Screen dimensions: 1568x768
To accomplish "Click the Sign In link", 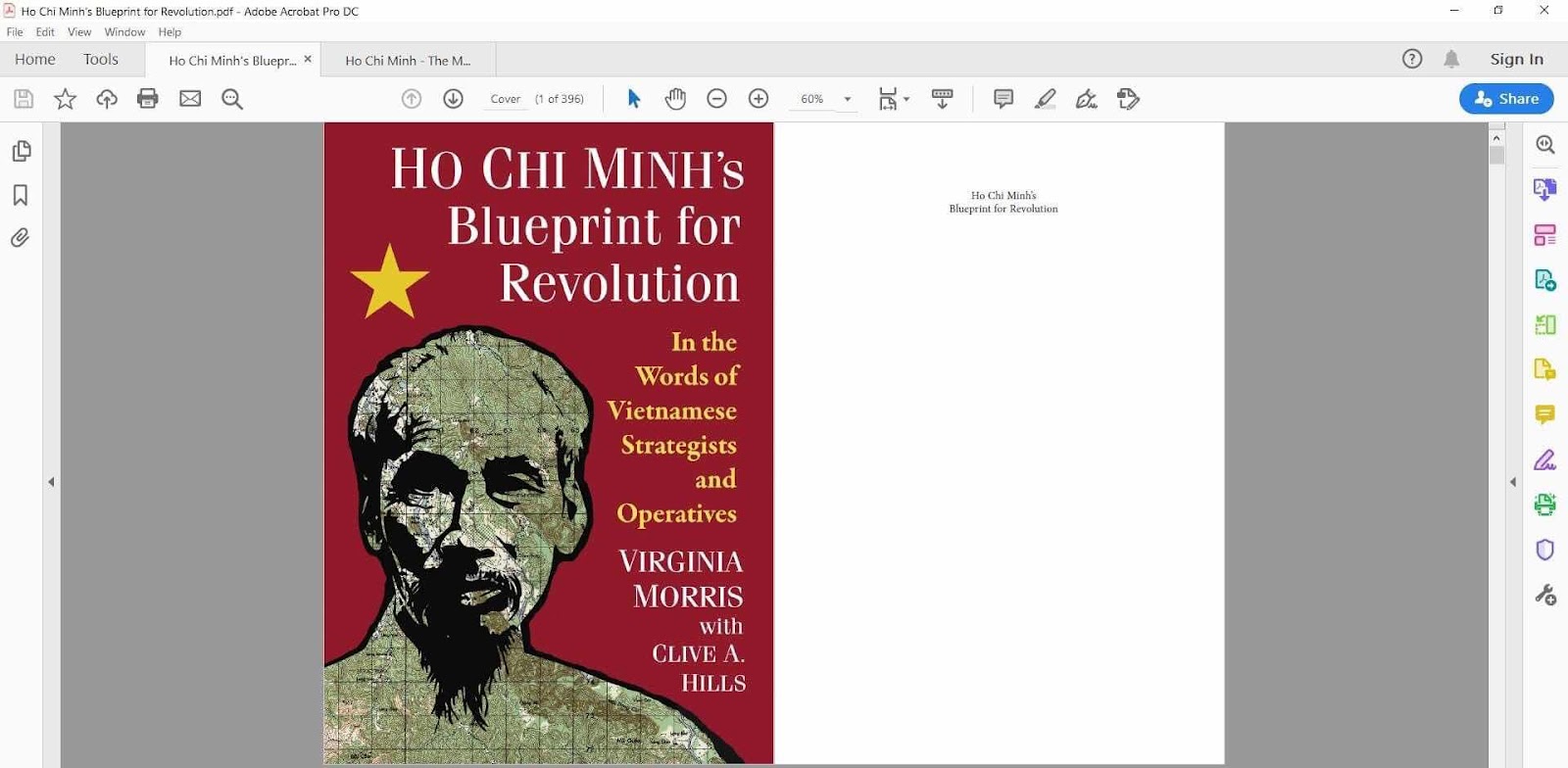I will 1517,59.
